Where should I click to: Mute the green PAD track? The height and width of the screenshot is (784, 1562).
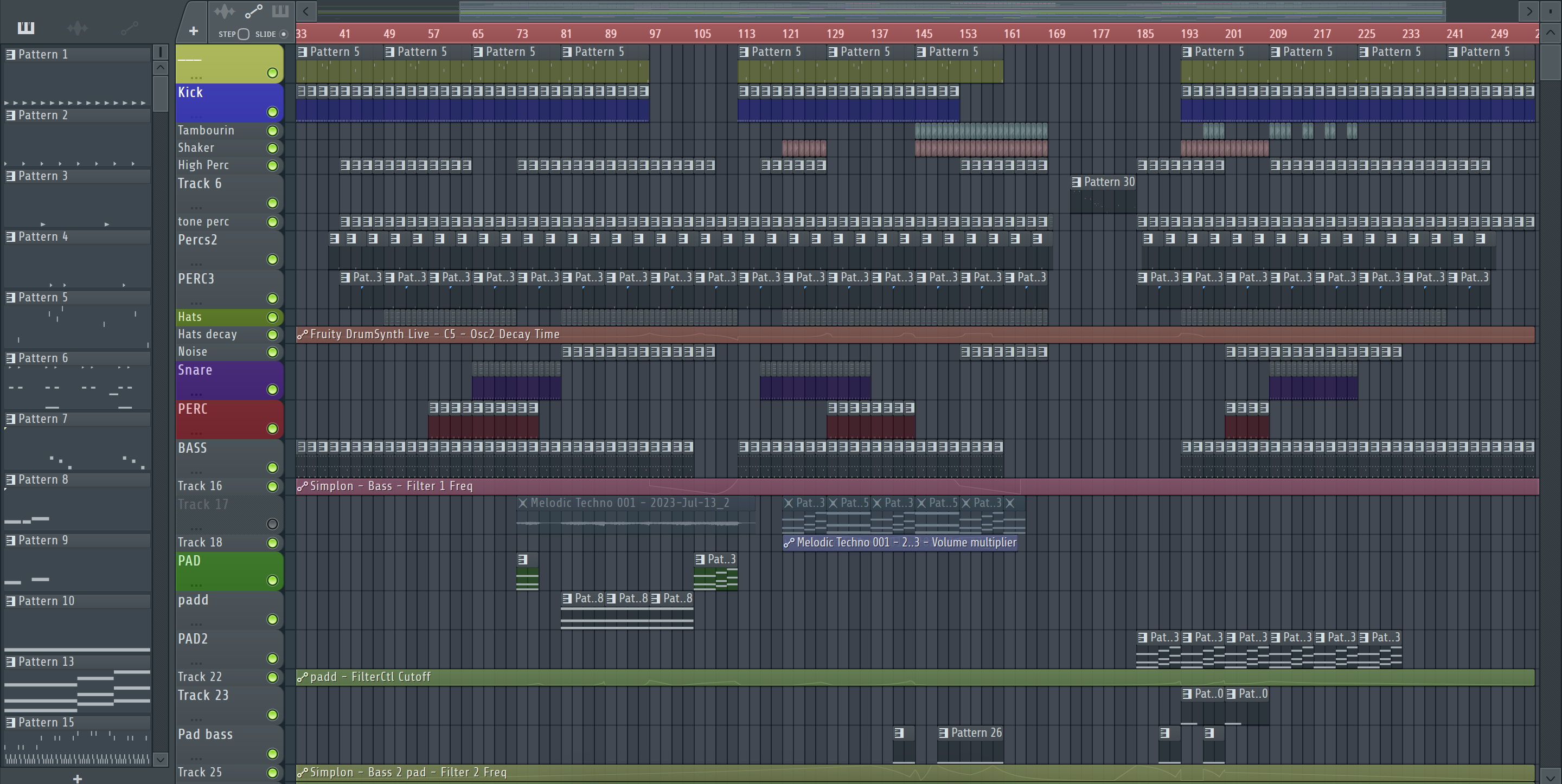click(x=272, y=581)
